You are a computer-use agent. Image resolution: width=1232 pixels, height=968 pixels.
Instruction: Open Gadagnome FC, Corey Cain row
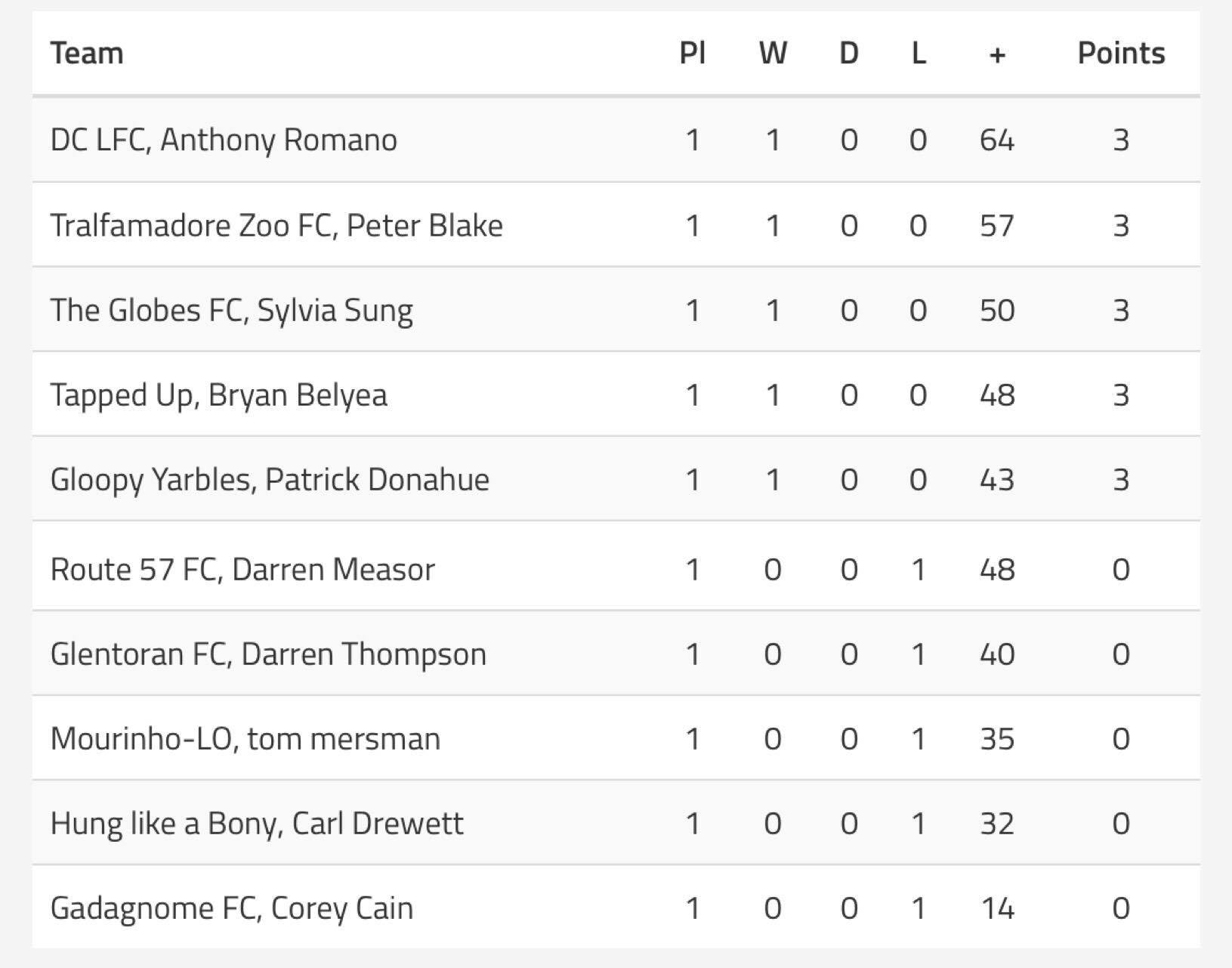(616, 908)
